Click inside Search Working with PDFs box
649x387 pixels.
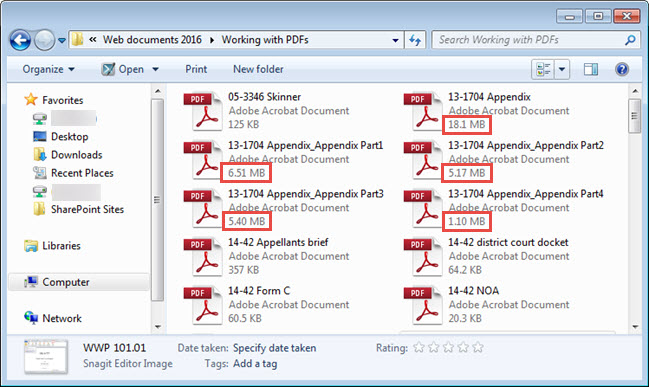[530, 40]
